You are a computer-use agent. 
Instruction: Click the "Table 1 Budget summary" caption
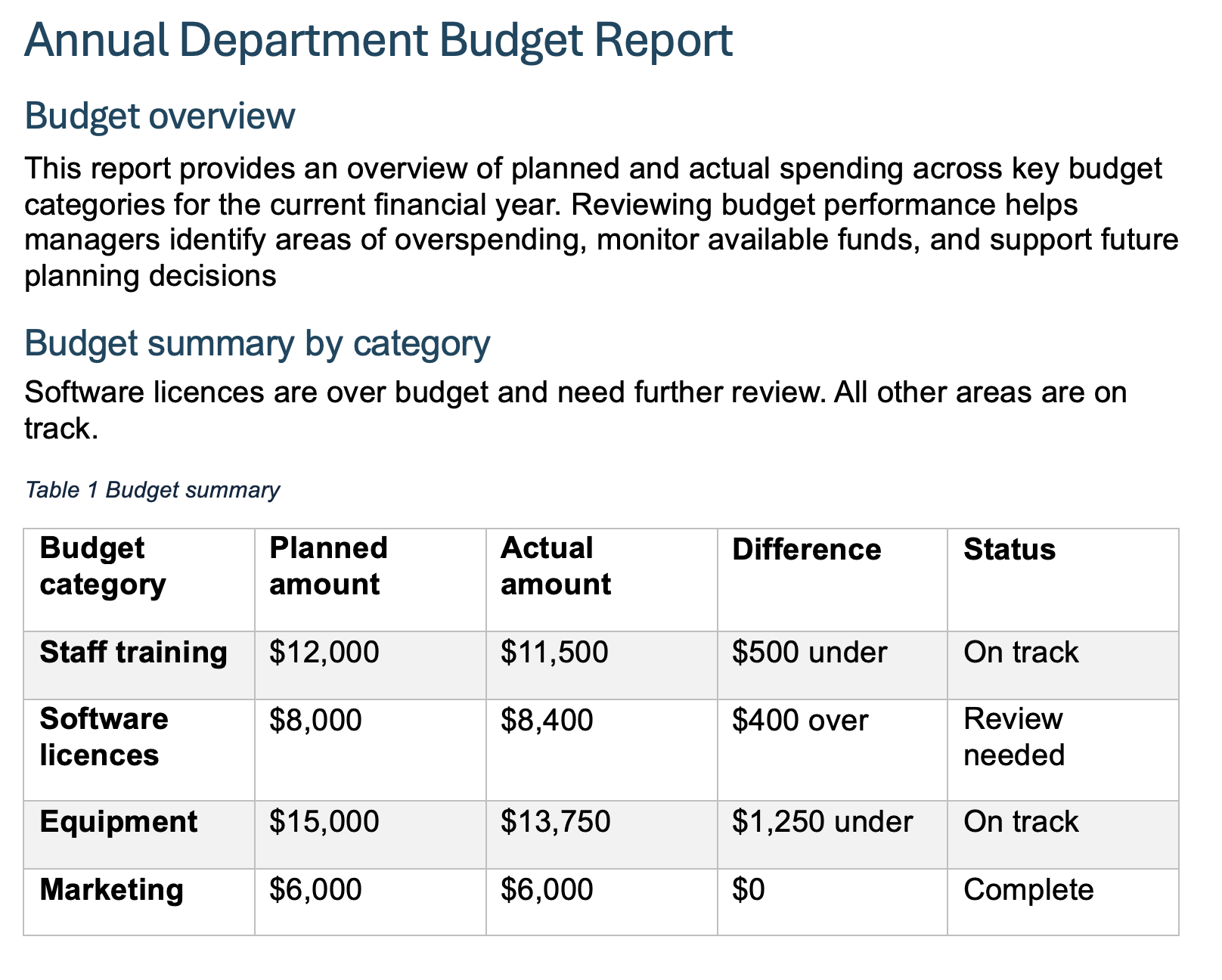(x=152, y=490)
